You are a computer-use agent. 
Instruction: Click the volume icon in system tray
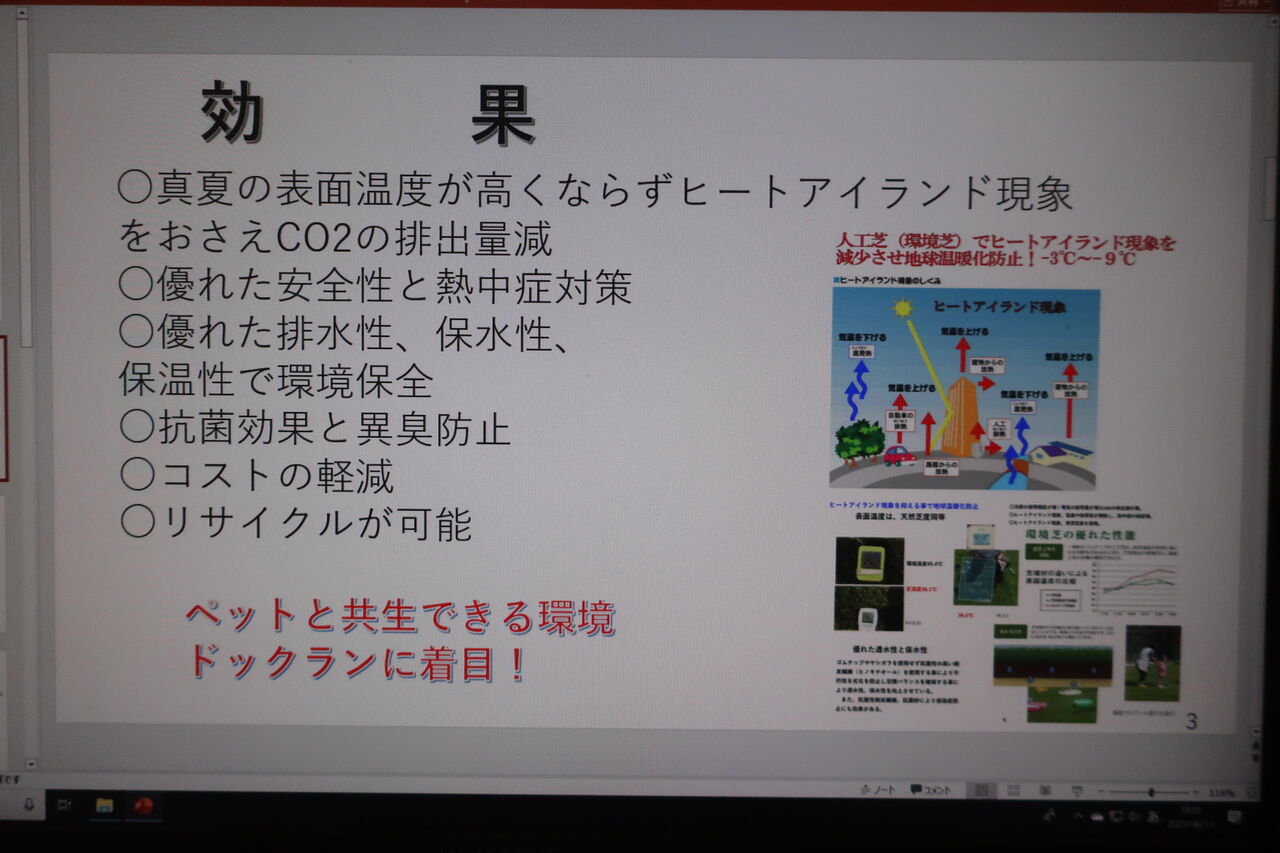(x=1134, y=816)
